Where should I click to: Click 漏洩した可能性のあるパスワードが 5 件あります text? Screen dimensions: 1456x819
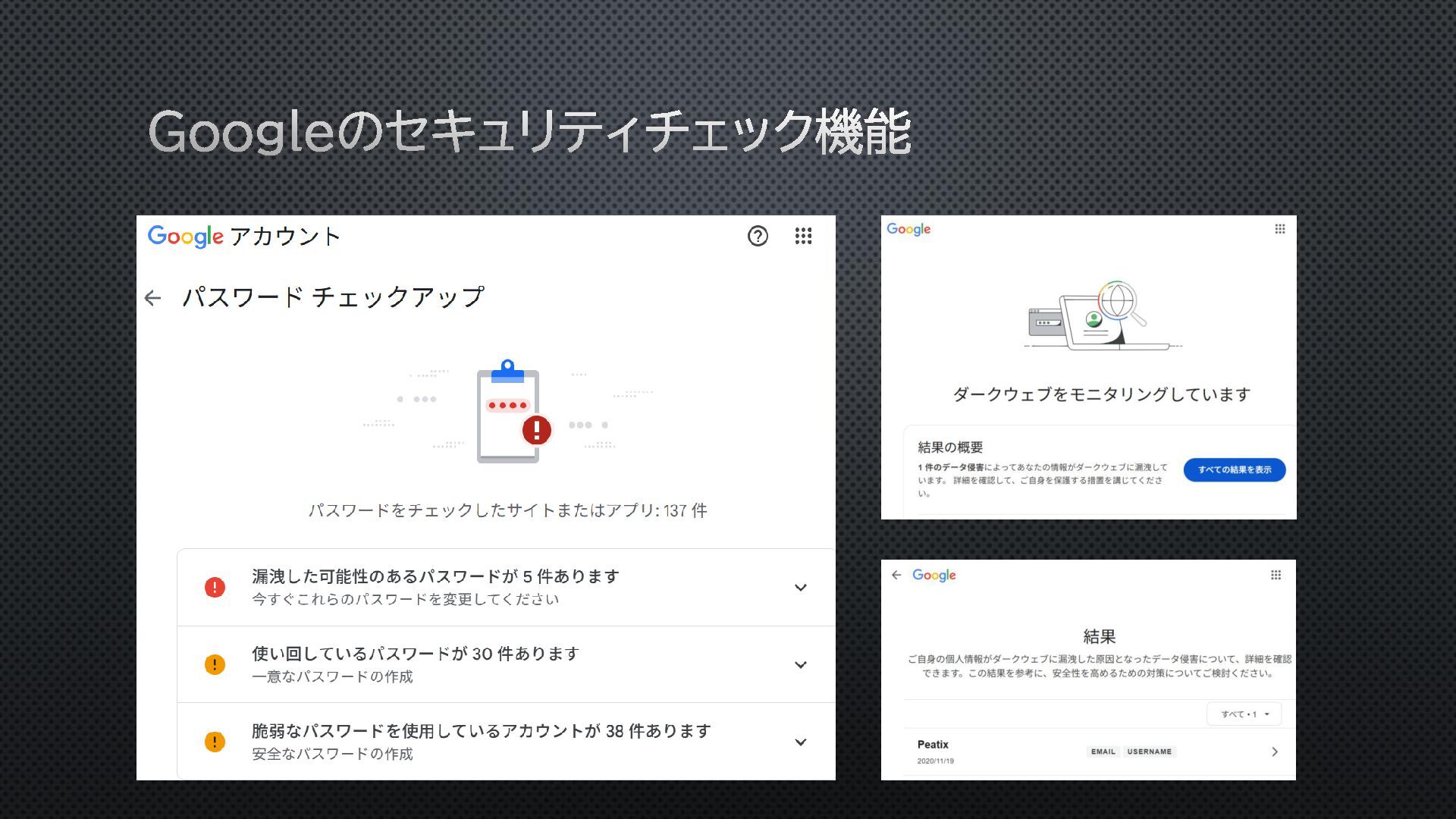click(435, 576)
